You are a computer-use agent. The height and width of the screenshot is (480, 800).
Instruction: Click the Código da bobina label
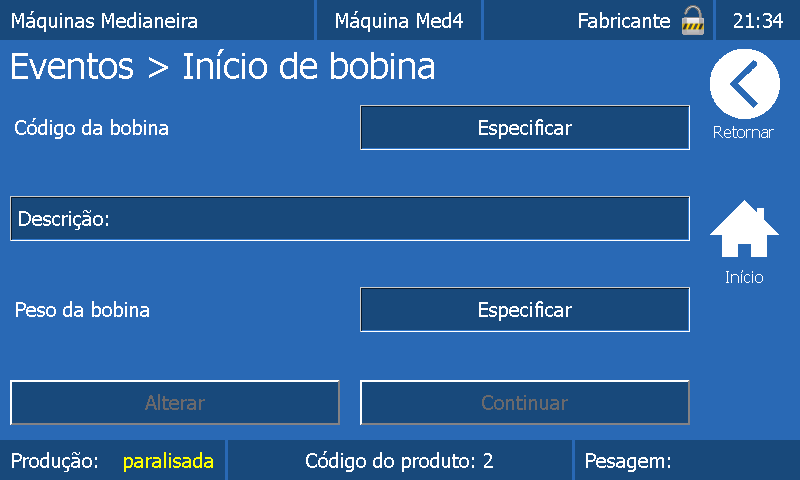(x=92, y=128)
